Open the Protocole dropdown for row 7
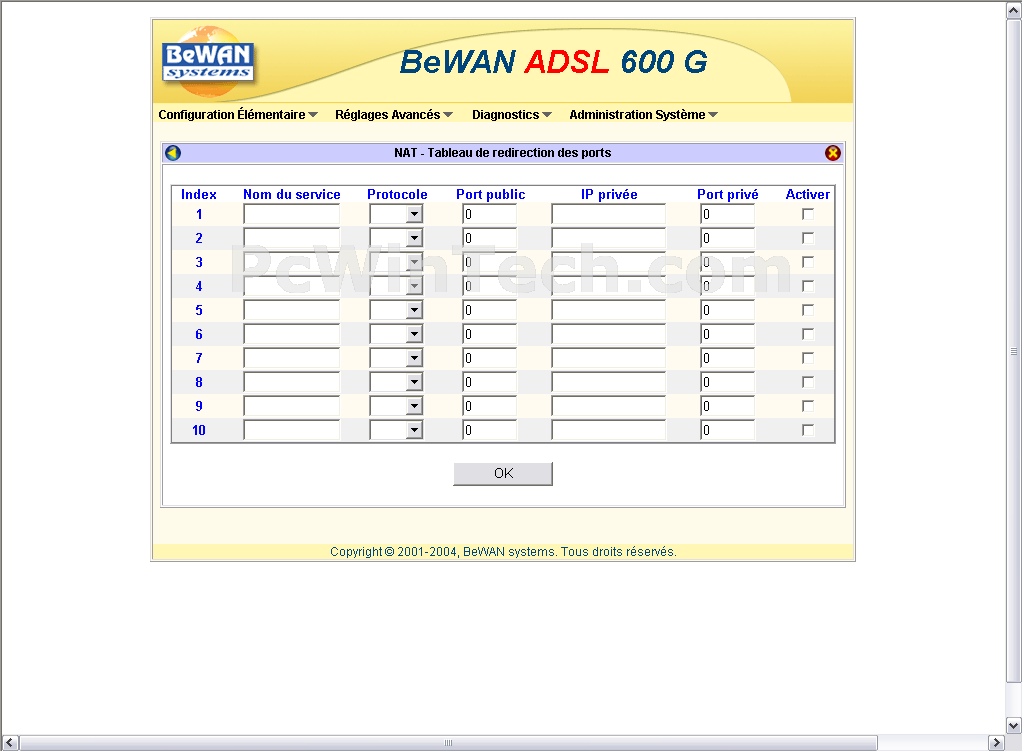The width and height of the screenshot is (1022, 751). pos(396,358)
